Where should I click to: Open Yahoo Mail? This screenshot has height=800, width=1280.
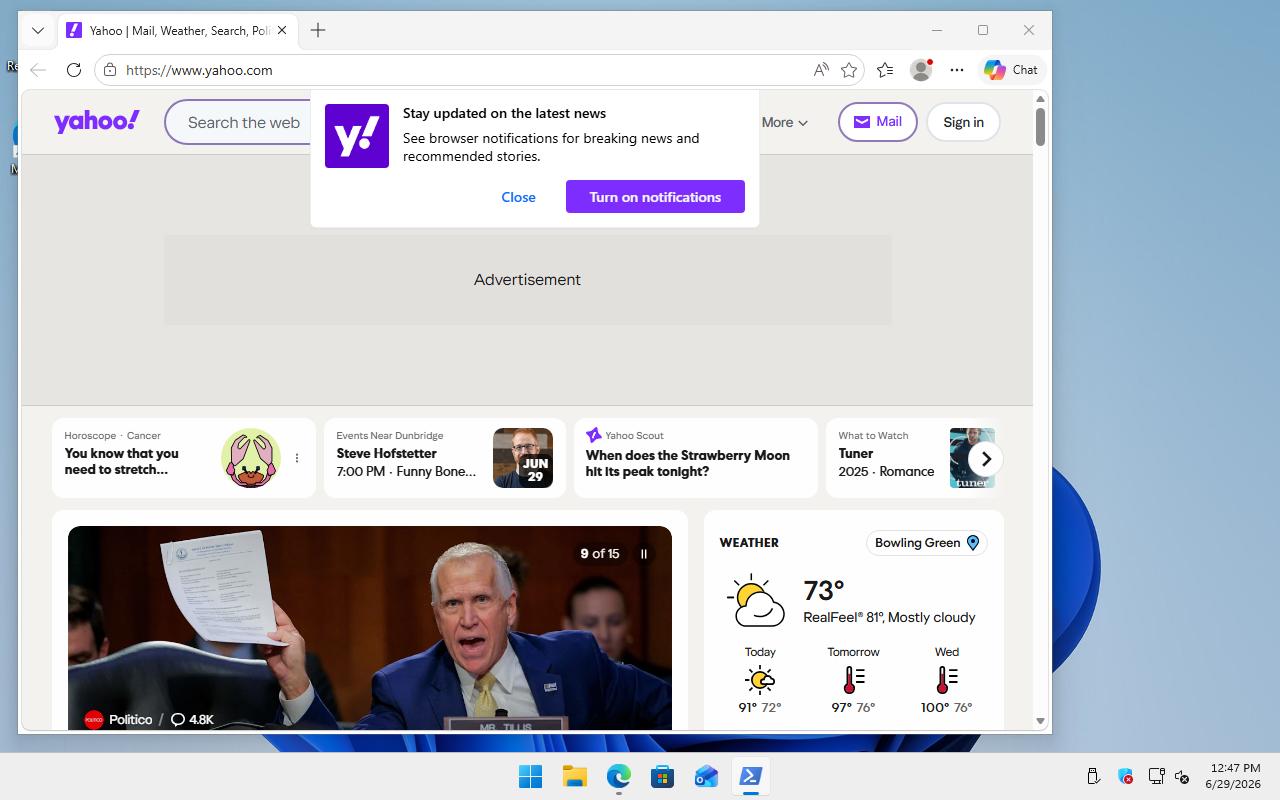pos(878,122)
